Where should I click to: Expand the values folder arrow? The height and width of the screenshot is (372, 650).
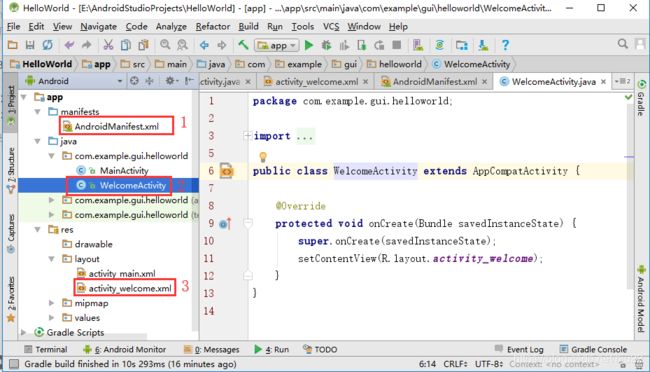click(52, 318)
